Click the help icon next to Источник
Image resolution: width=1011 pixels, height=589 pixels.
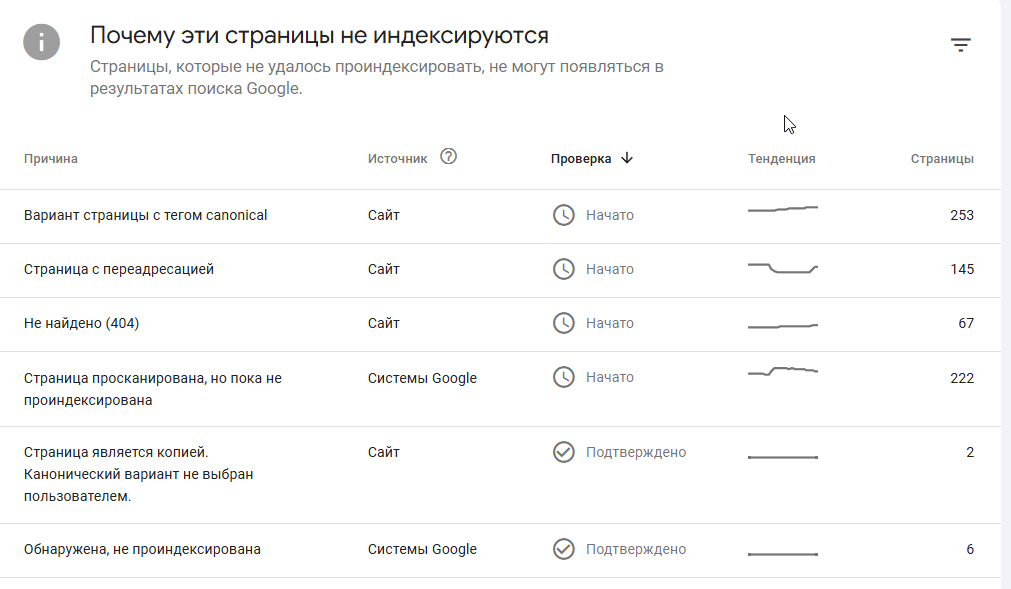(x=448, y=156)
